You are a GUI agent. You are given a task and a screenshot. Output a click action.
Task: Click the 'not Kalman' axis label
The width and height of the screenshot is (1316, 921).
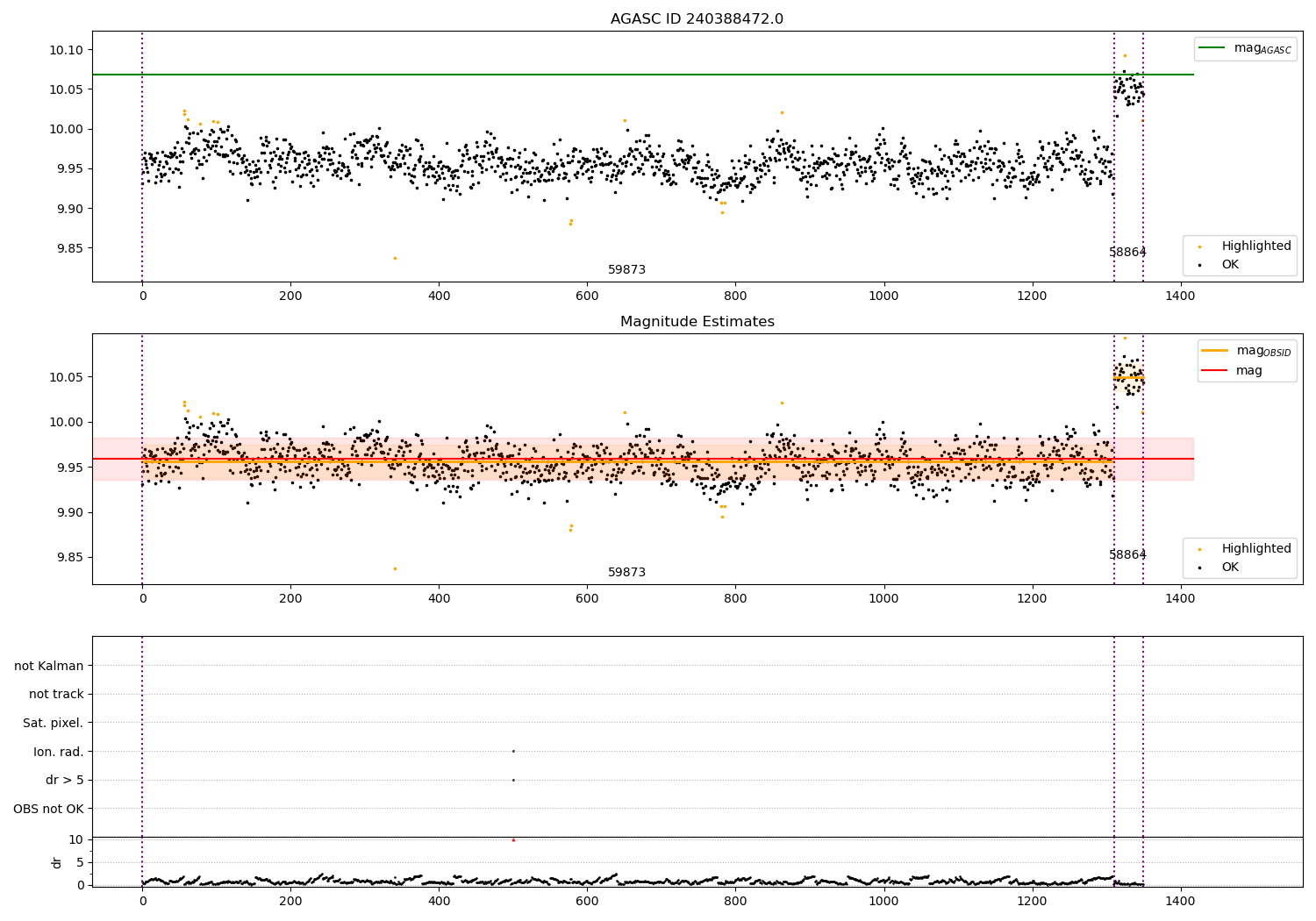pyautogui.click(x=49, y=666)
